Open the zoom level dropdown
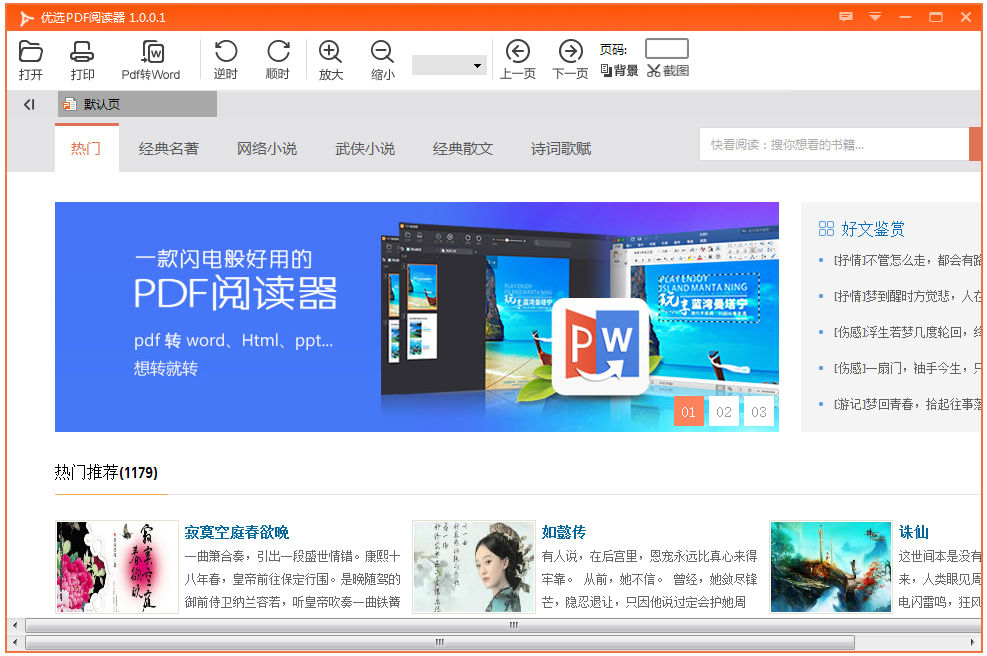Image resolution: width=987 pixels, height=656 pixels. point(449,64)
